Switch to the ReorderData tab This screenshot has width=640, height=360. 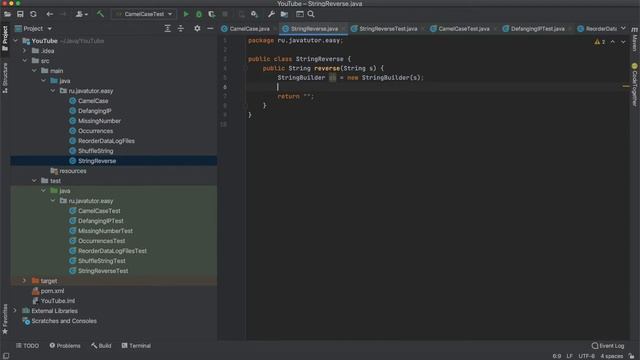(597, 29)
